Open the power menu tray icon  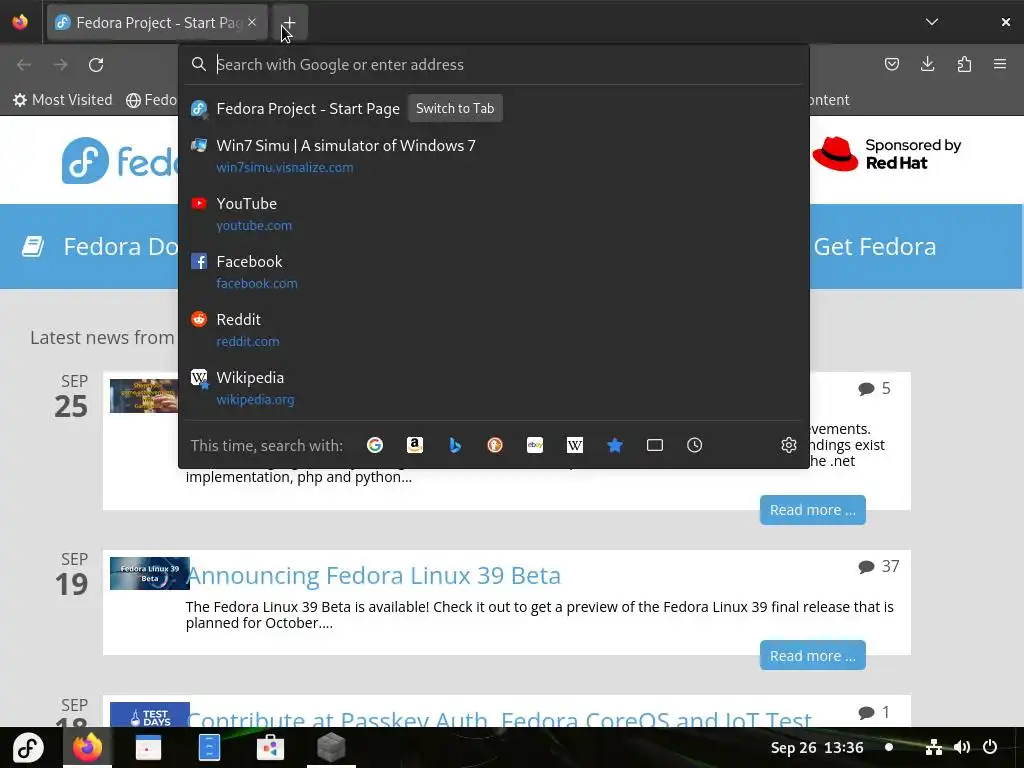(990, 747)
